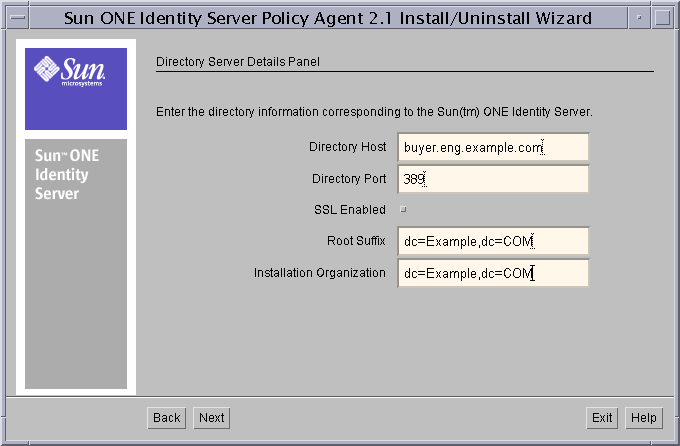Screen dimensions: 680x446
Task: Exit the install wizard
Action: coord(602,418)
